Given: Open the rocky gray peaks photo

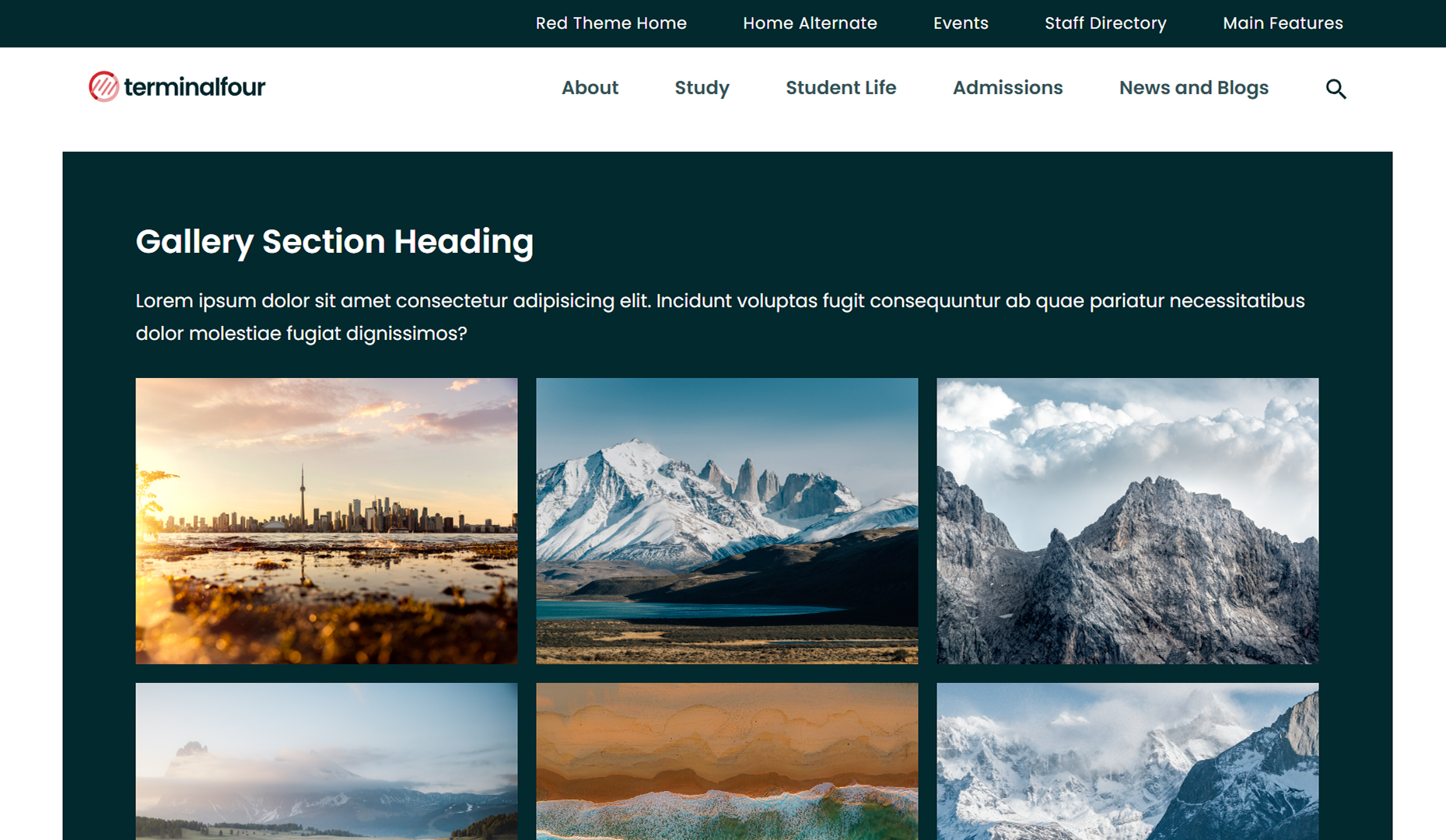Looking at the screenshot, I should coord(1127,520).
